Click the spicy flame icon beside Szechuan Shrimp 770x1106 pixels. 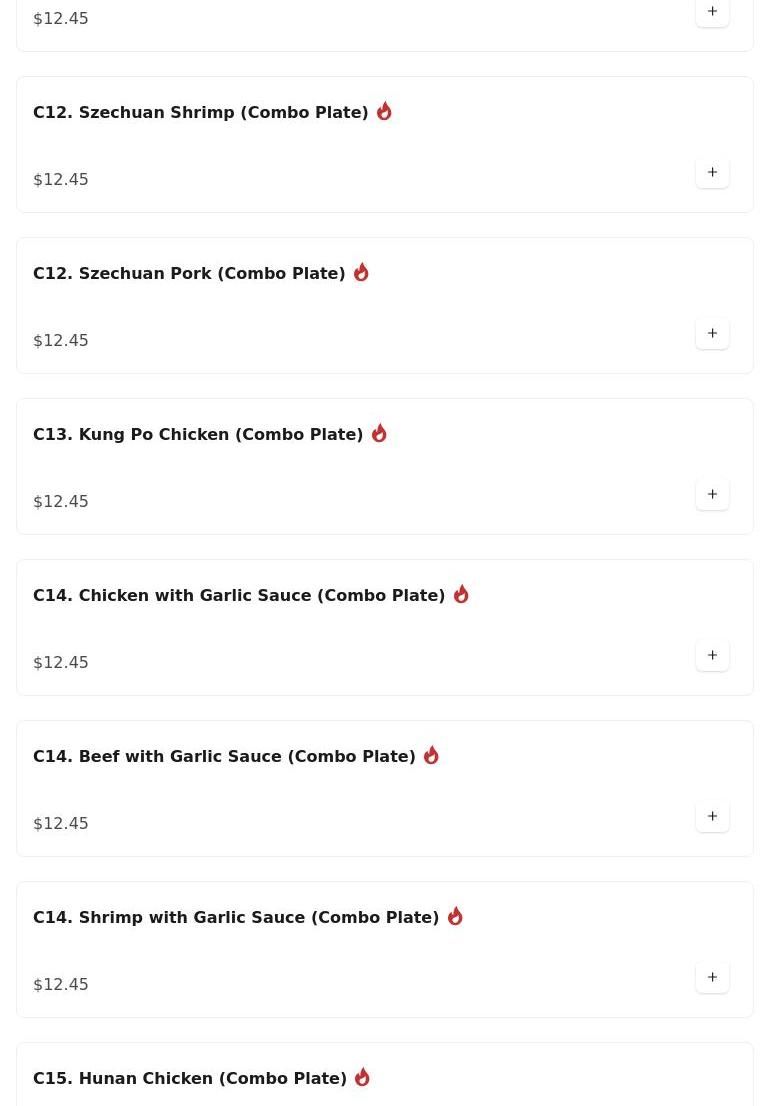(384, 111)
